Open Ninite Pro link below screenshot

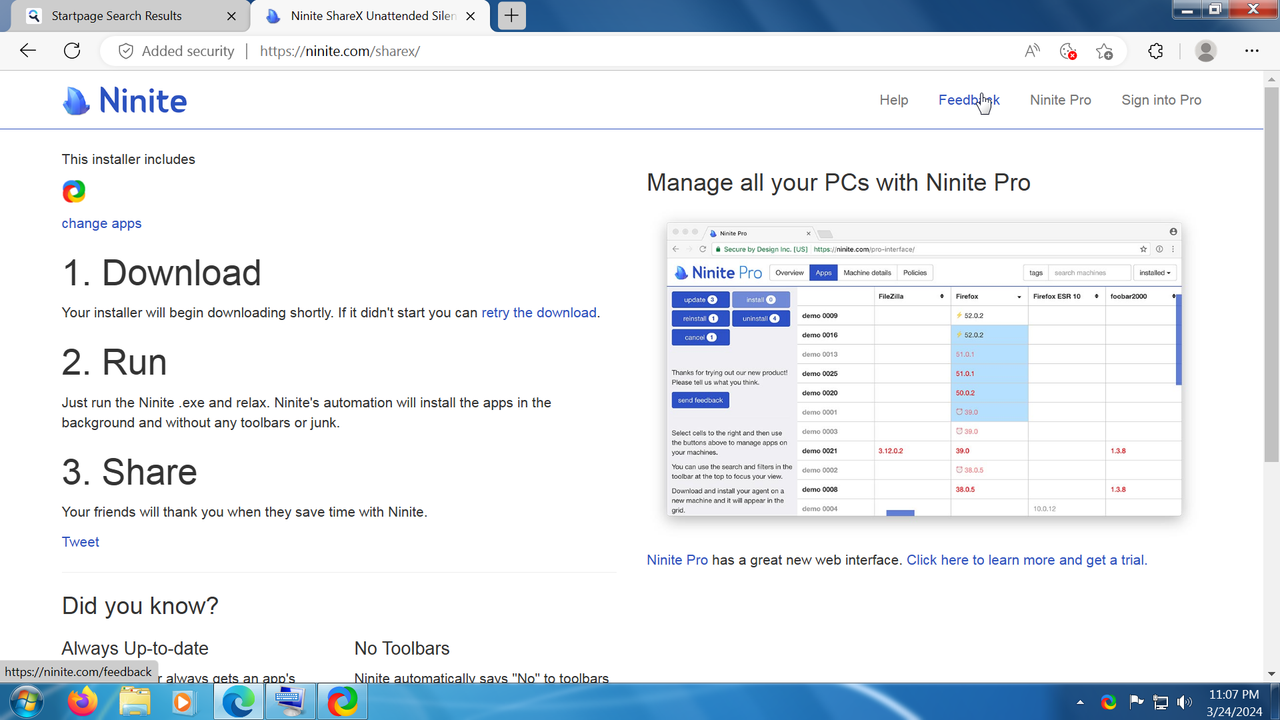677,560
